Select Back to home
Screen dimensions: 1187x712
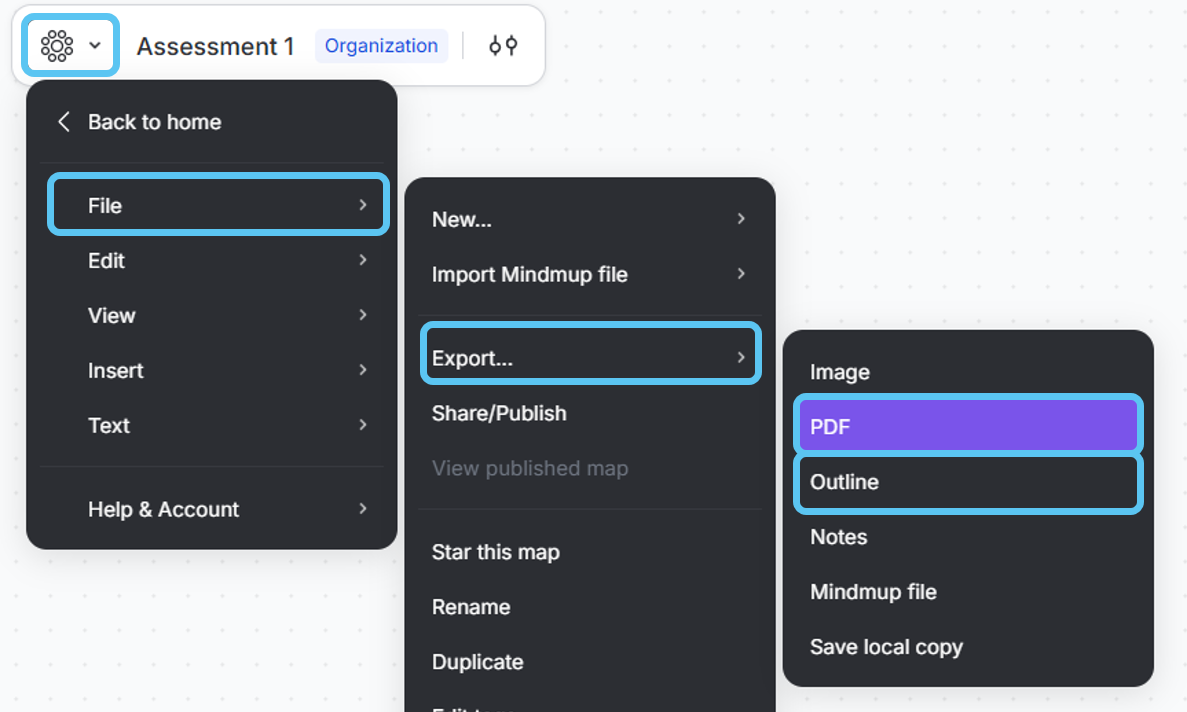154,122
